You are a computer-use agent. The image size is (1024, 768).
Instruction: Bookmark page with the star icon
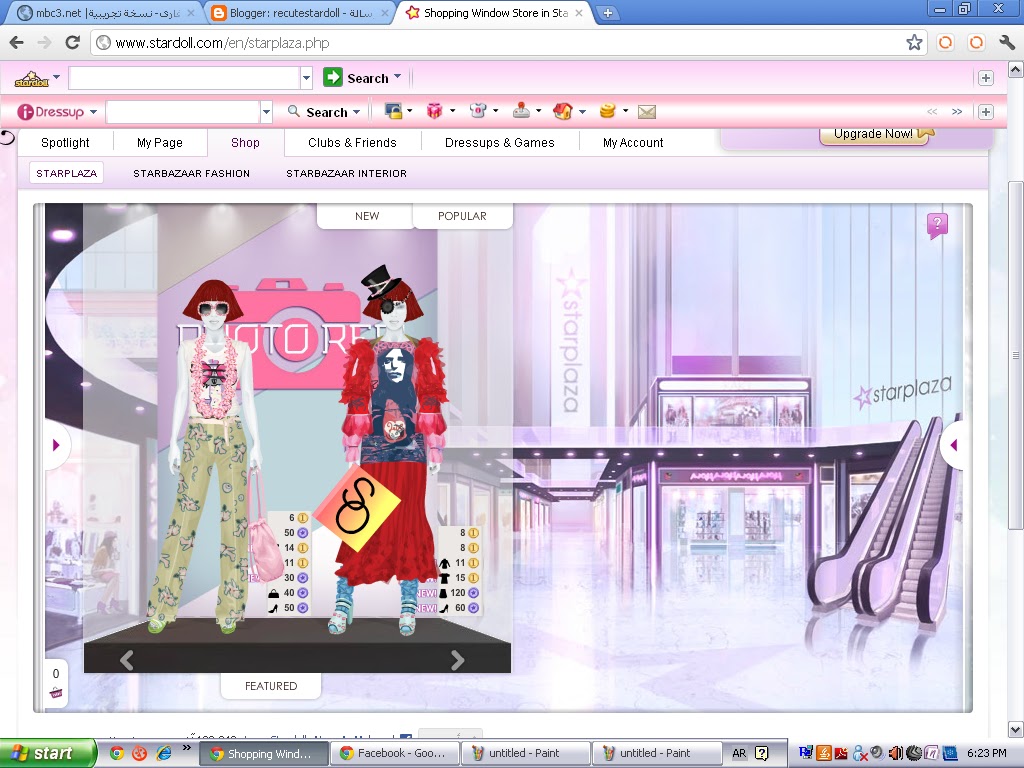click(x=914, y=42)
